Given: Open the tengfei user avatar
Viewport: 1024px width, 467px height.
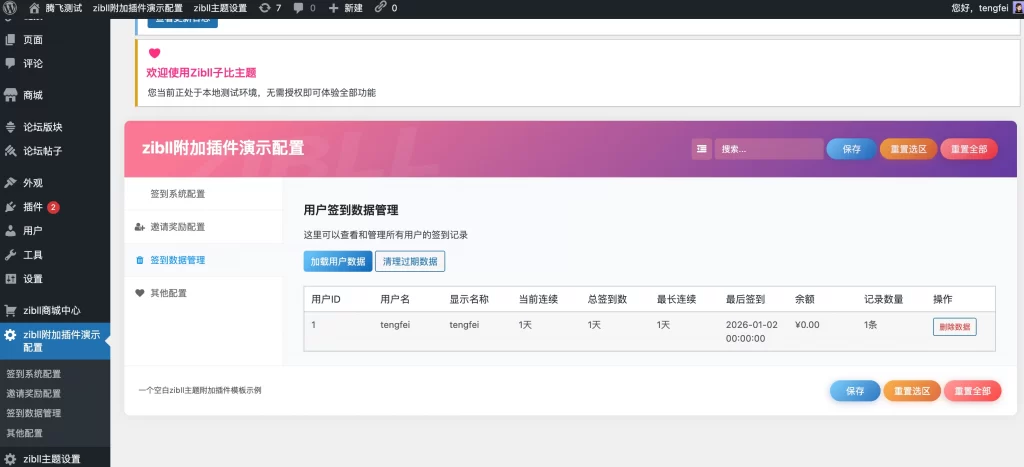Looking at the screenshot, I should click(x=1017, y=8).
